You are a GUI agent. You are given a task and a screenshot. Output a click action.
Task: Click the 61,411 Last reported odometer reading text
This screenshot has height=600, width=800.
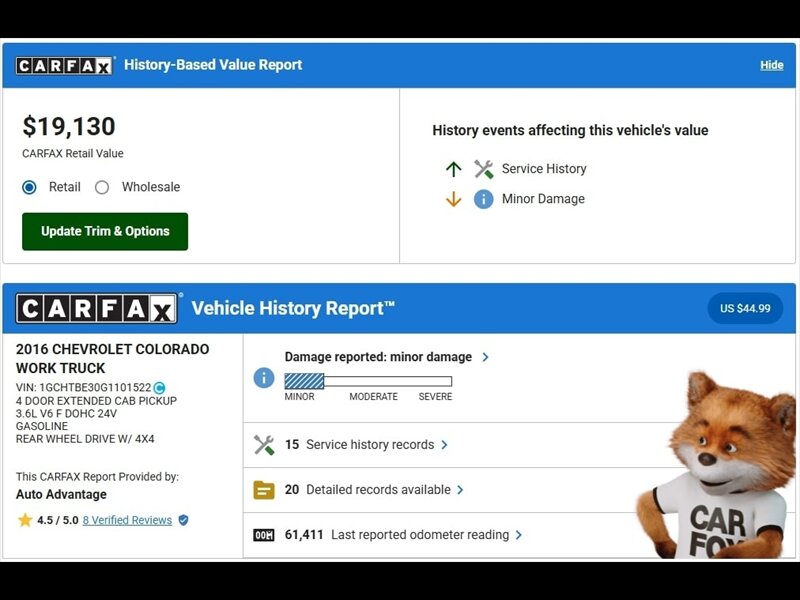(397, 535)
